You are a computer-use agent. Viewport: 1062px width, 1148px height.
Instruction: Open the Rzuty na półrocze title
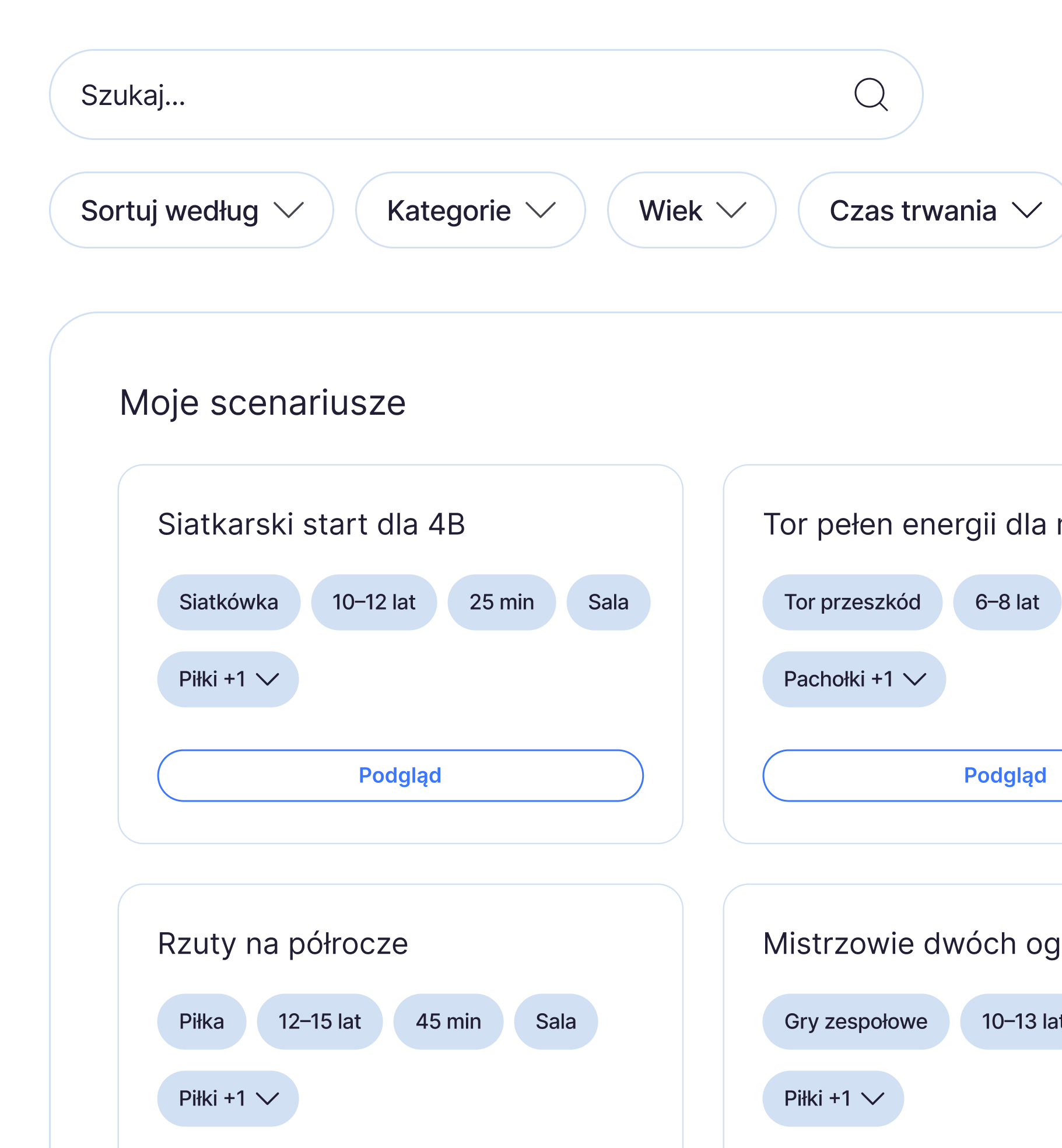[x=283, y=944]
